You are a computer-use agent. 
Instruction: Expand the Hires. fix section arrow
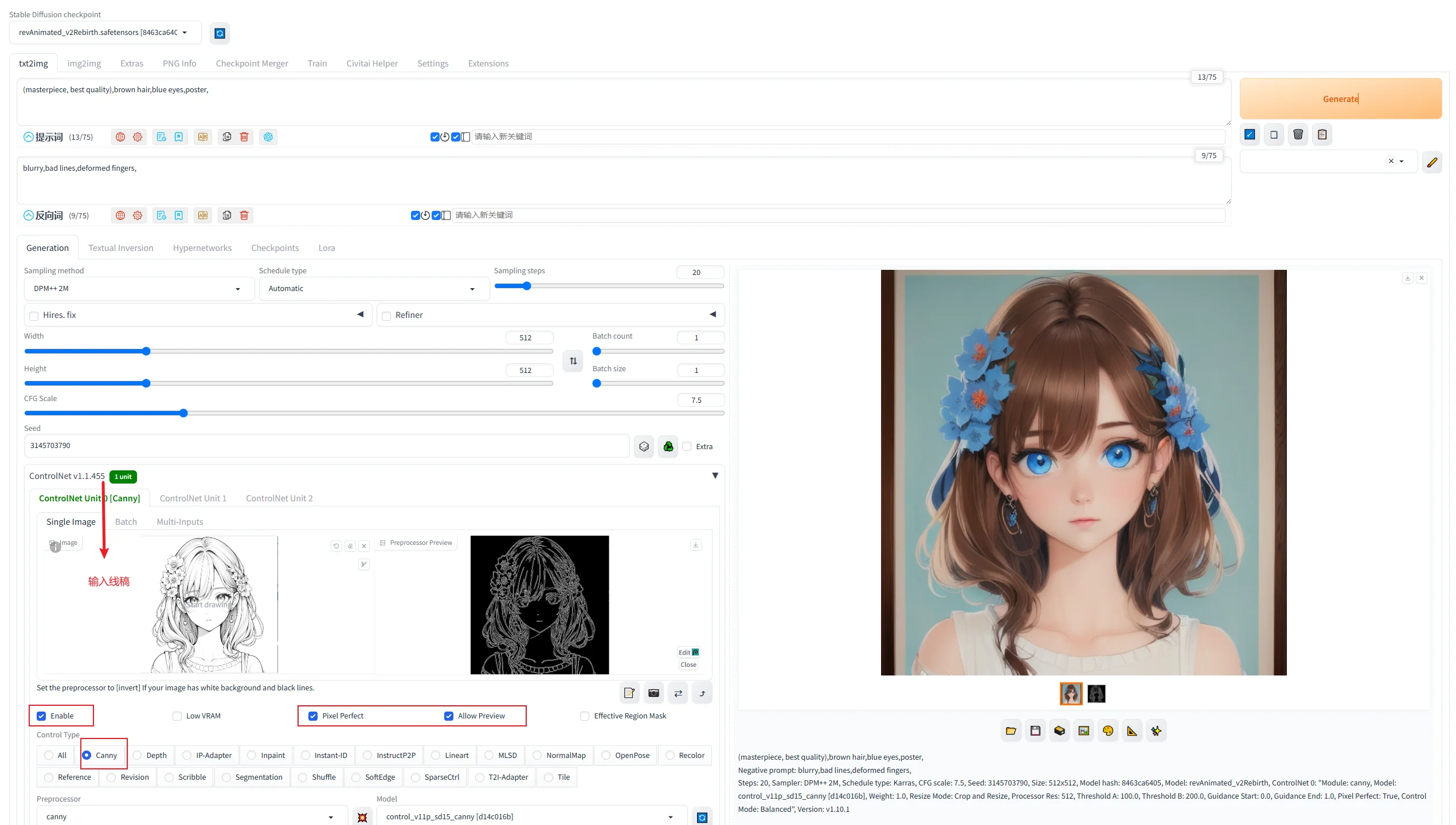[x=361, y=315]
